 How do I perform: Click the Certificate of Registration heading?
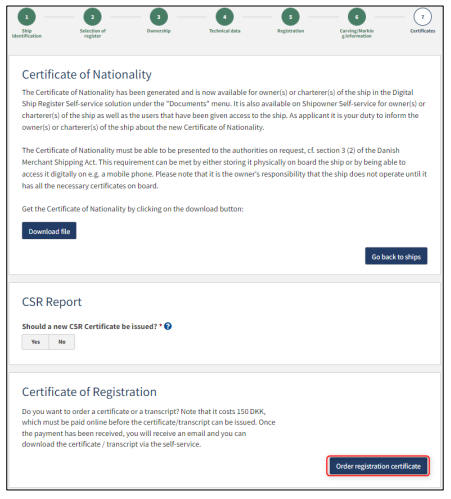point(89,392)
